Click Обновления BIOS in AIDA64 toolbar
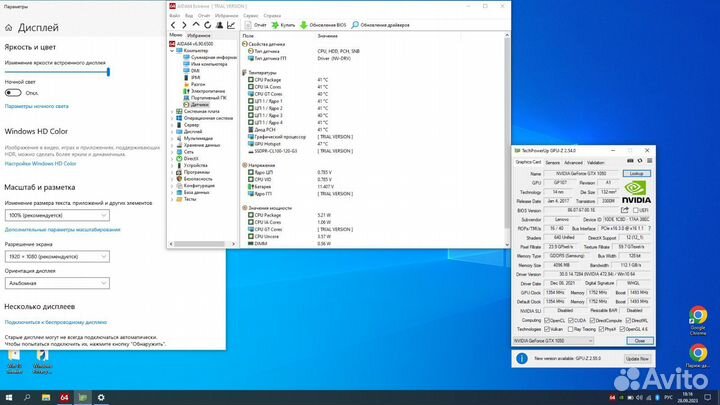This screenshot has height=405, width=720. pos(323,25)
